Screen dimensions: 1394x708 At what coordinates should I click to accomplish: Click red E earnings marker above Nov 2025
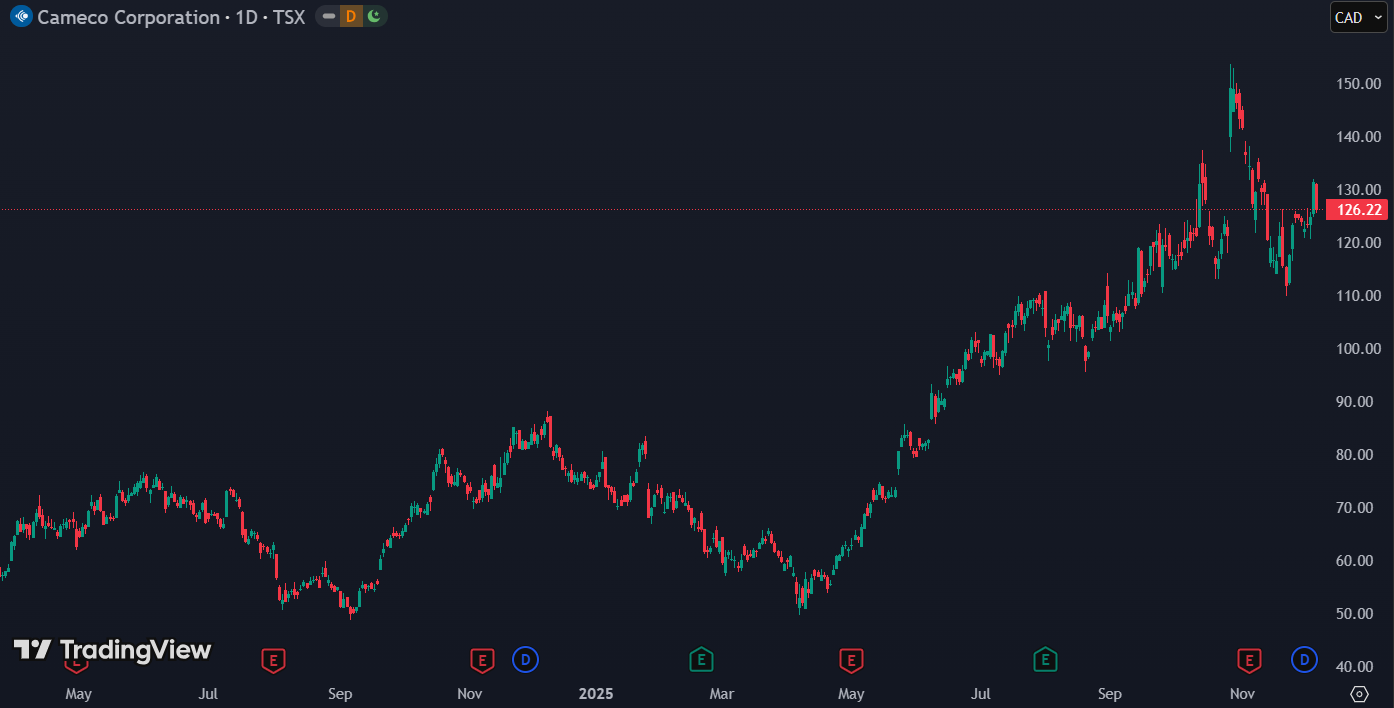pyautogui.click(x=1248, y=660)
